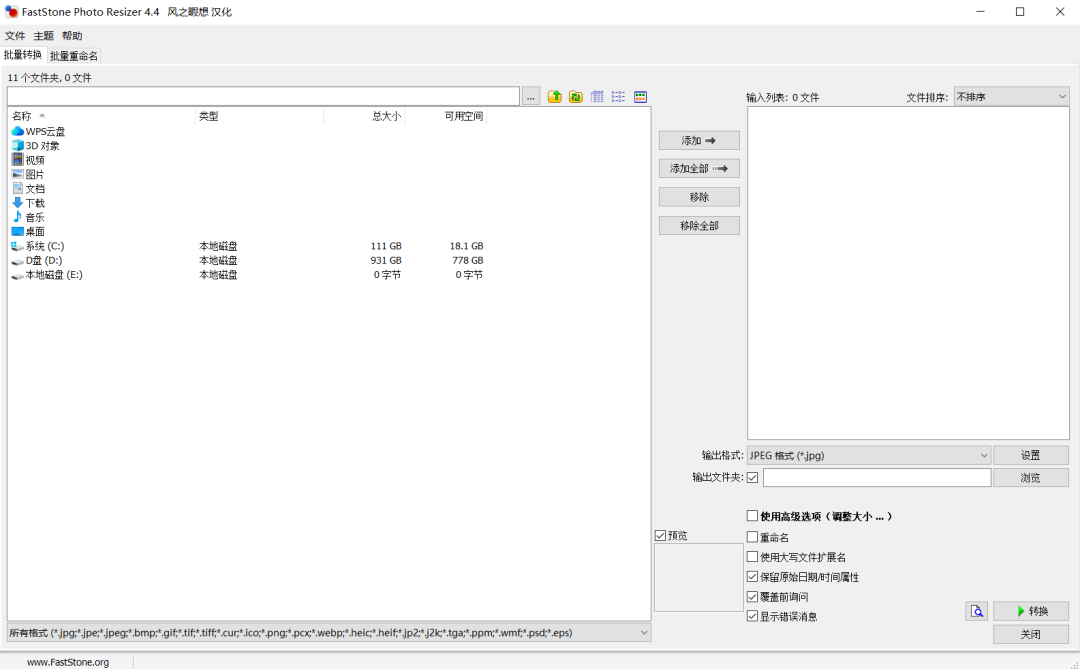Click the FastStone app logo in title bar

[11, 12]
